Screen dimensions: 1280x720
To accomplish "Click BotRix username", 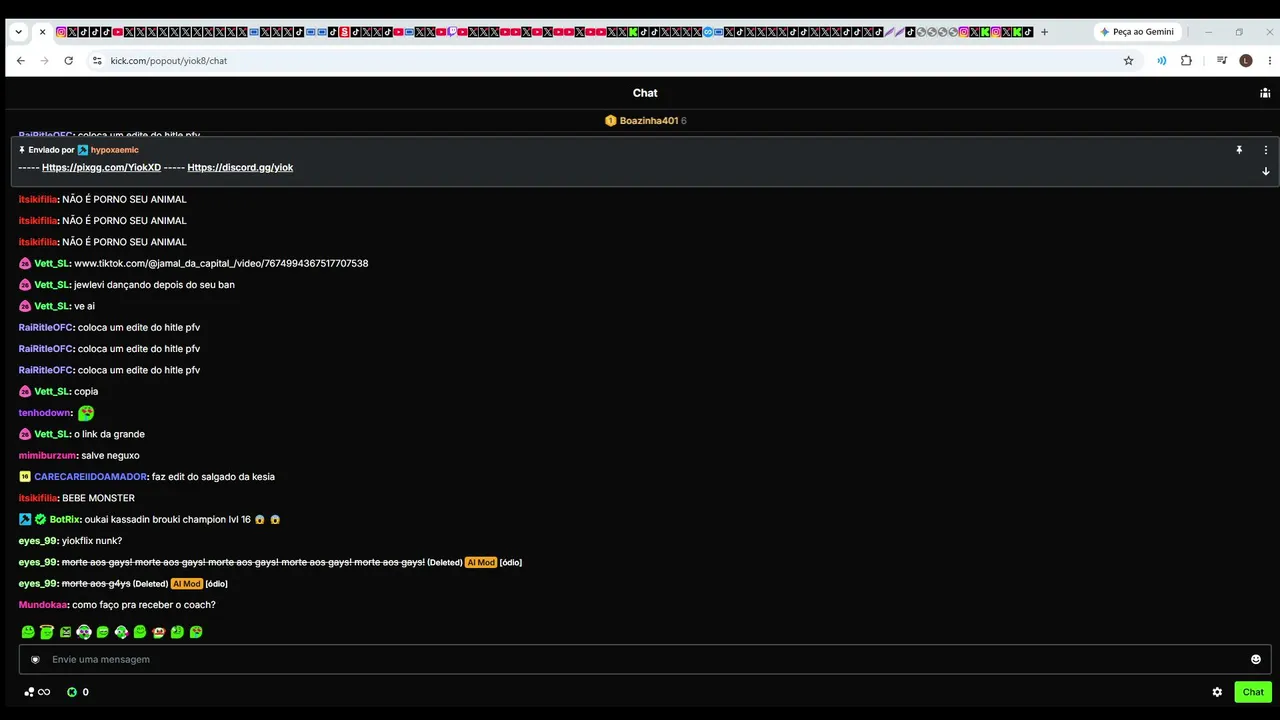I will pos(65,520).
